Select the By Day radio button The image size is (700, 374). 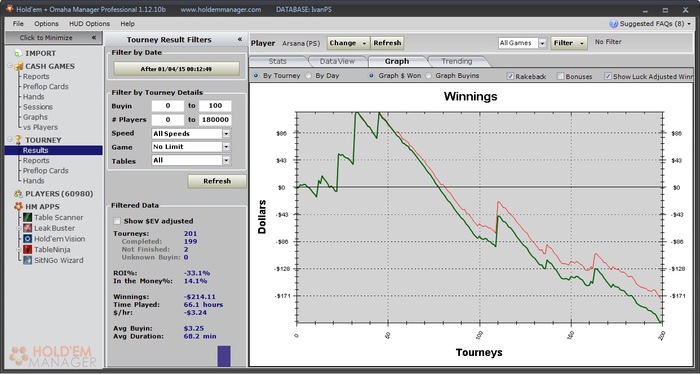click(x=308, y=76)
